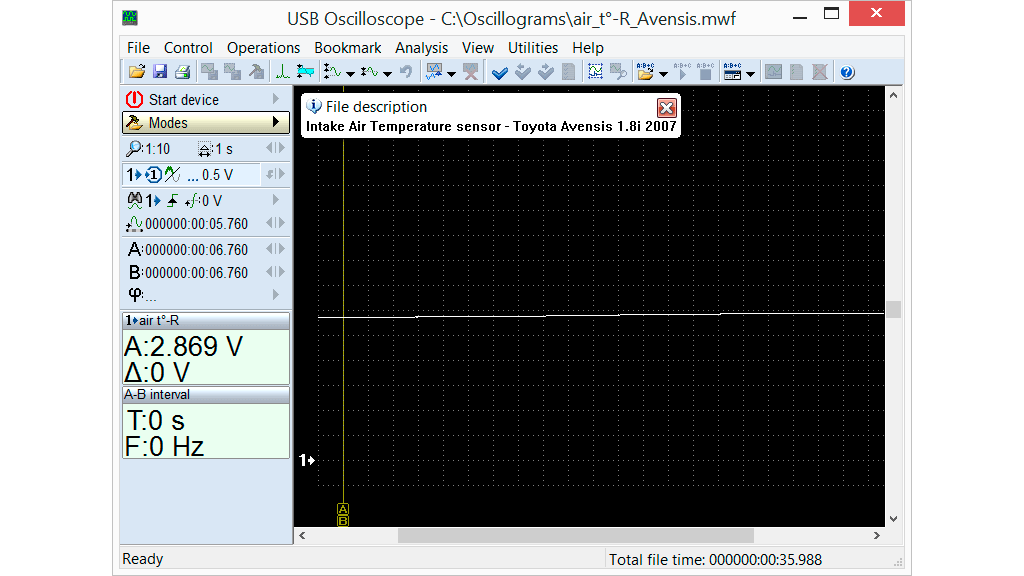
Task: Click the bookmark list page icon
Action: pyautogui.click(x=569, y=72)
